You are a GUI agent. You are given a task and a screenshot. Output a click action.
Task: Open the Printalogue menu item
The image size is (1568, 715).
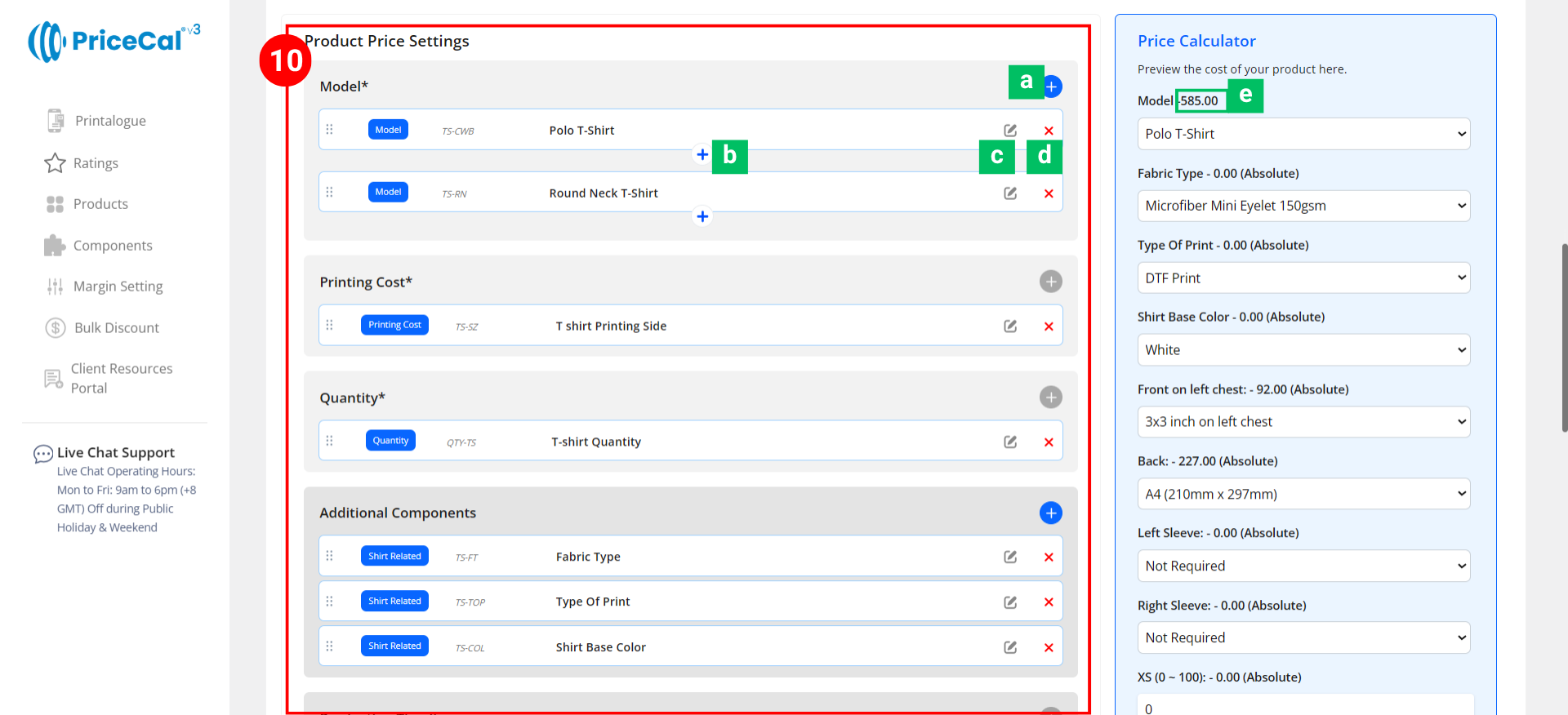(x=109, y=121)
